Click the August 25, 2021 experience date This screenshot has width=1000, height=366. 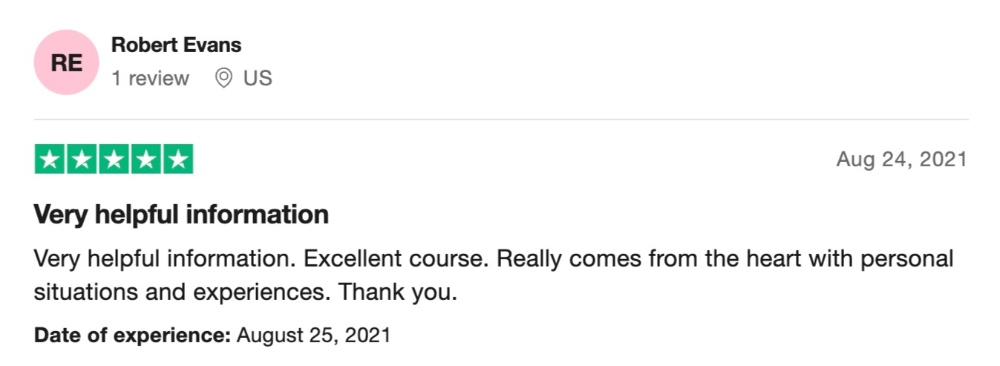pos(313,335)
